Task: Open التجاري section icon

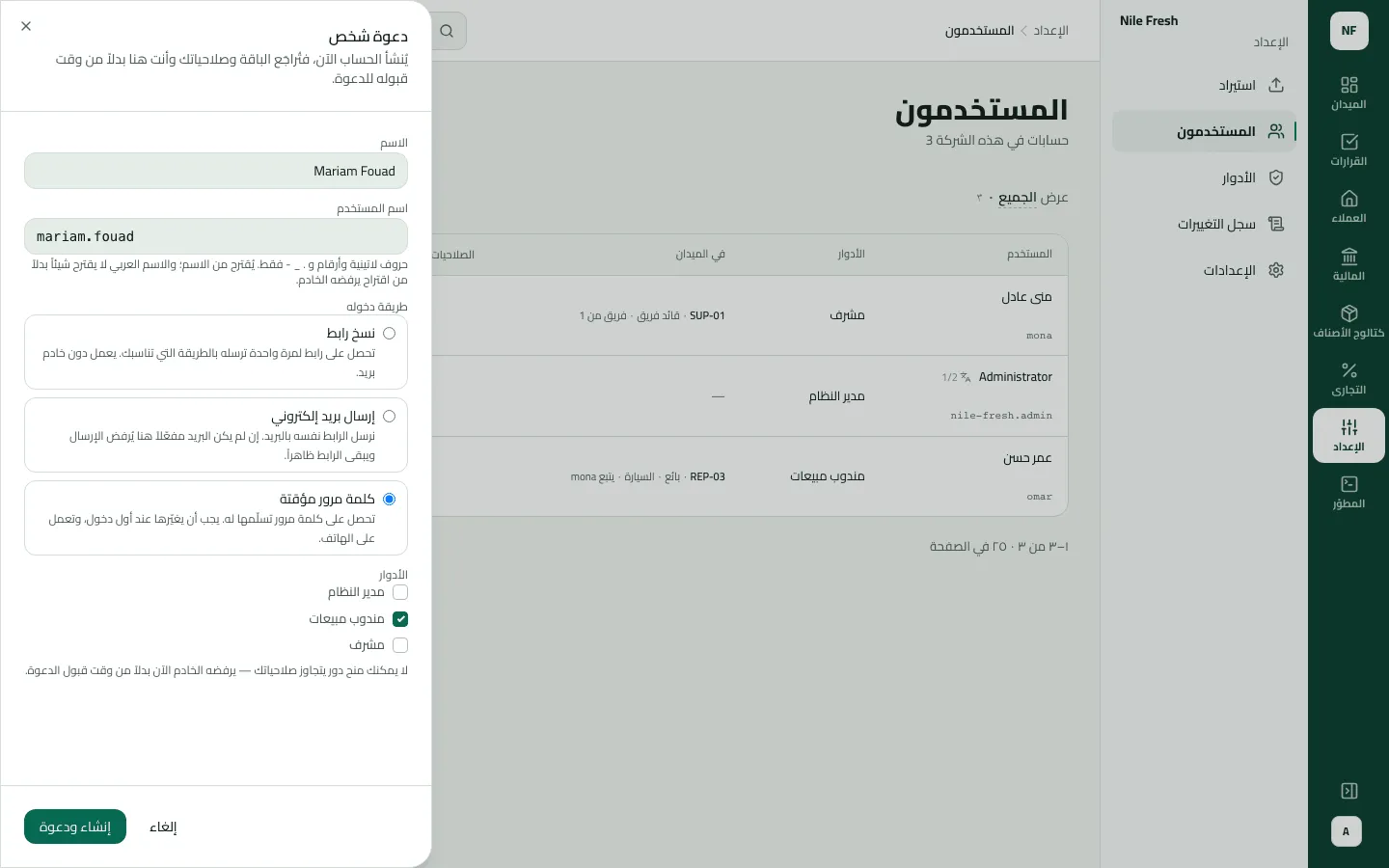Action: (1348, 378)
